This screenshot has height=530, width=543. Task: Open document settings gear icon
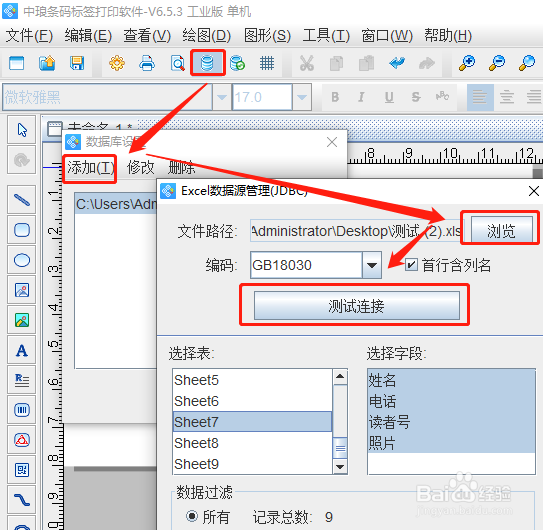pos(117,63)
